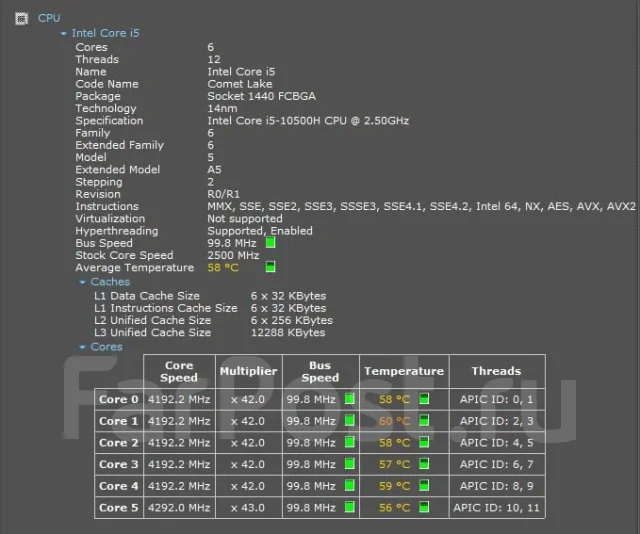This screenshot has width=640, height=534.
Task: Click Core 0 speed 4192.2 MHz cell
Action: tap(179, 399)
